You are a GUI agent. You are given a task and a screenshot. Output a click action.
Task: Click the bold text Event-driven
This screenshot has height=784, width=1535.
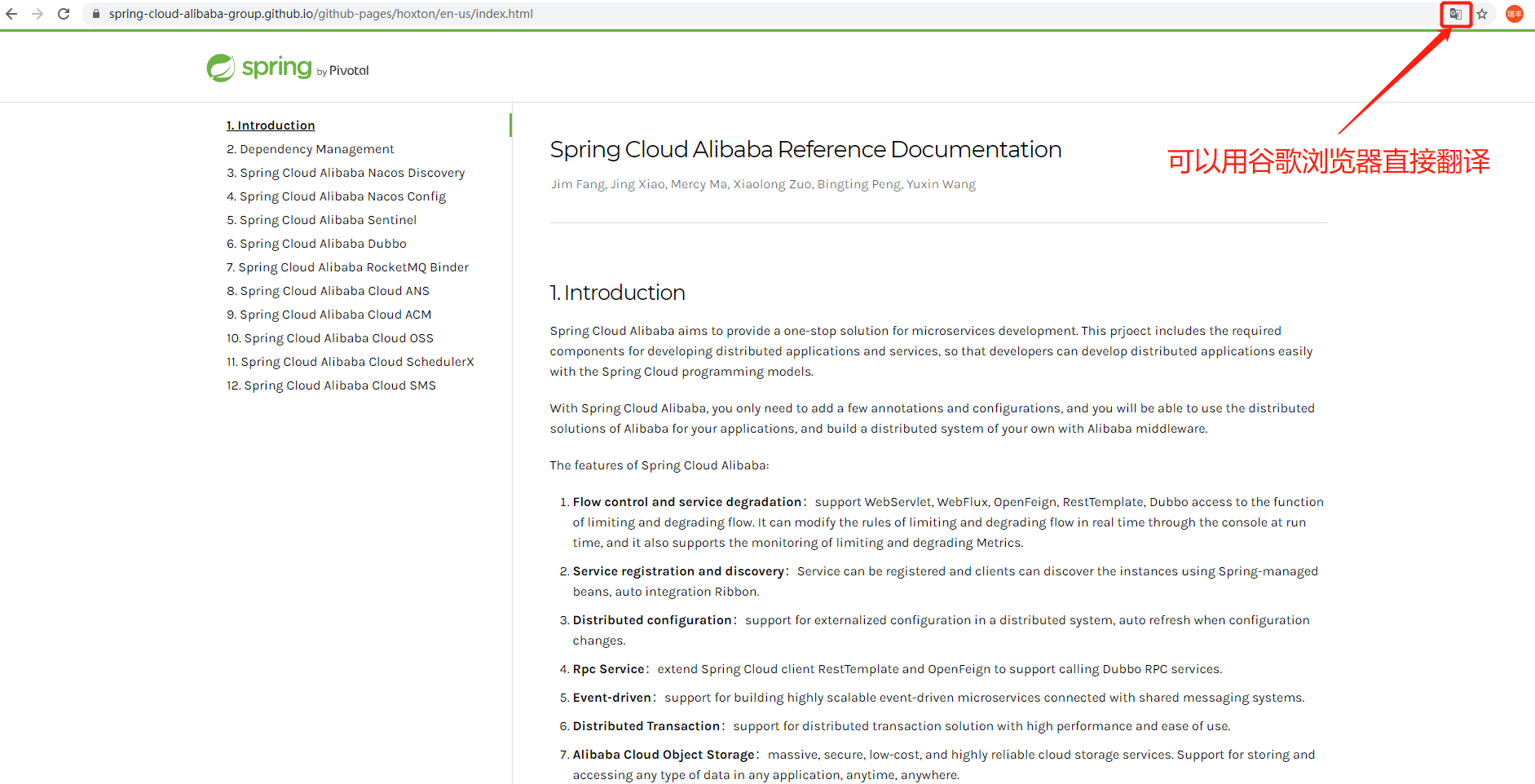point(612,698)
